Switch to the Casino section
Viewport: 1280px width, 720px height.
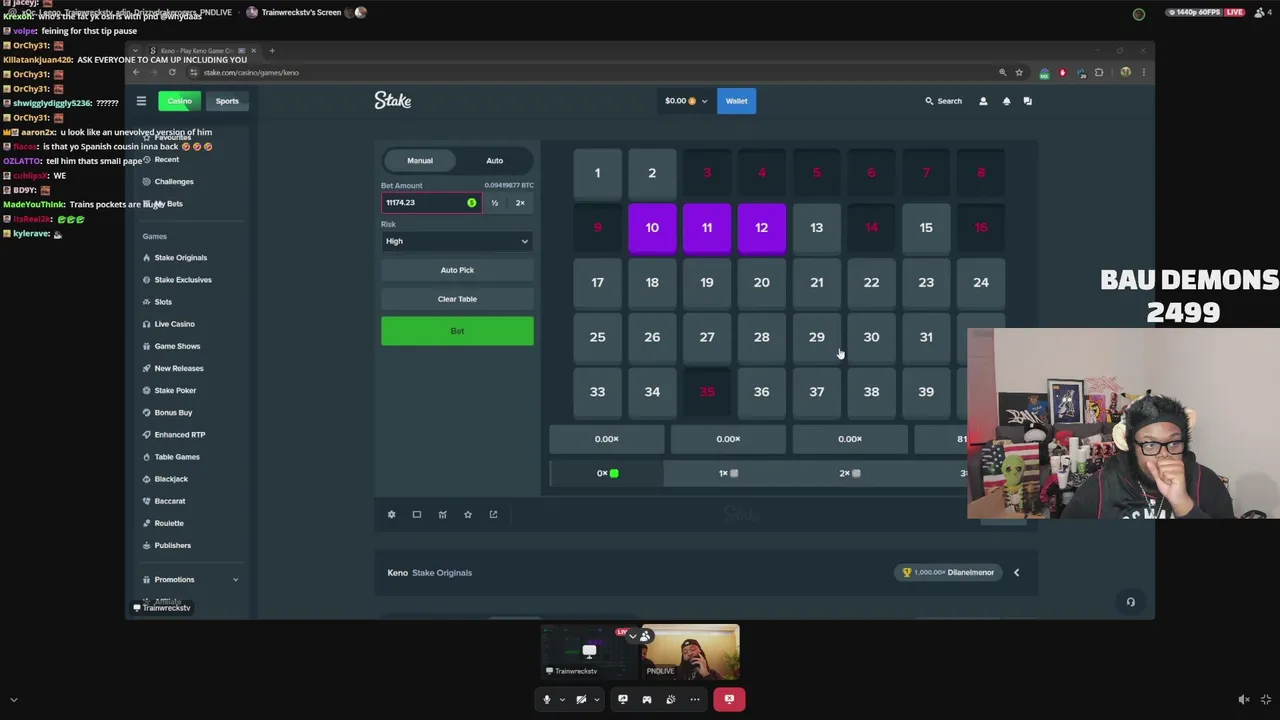pos(179,101)
